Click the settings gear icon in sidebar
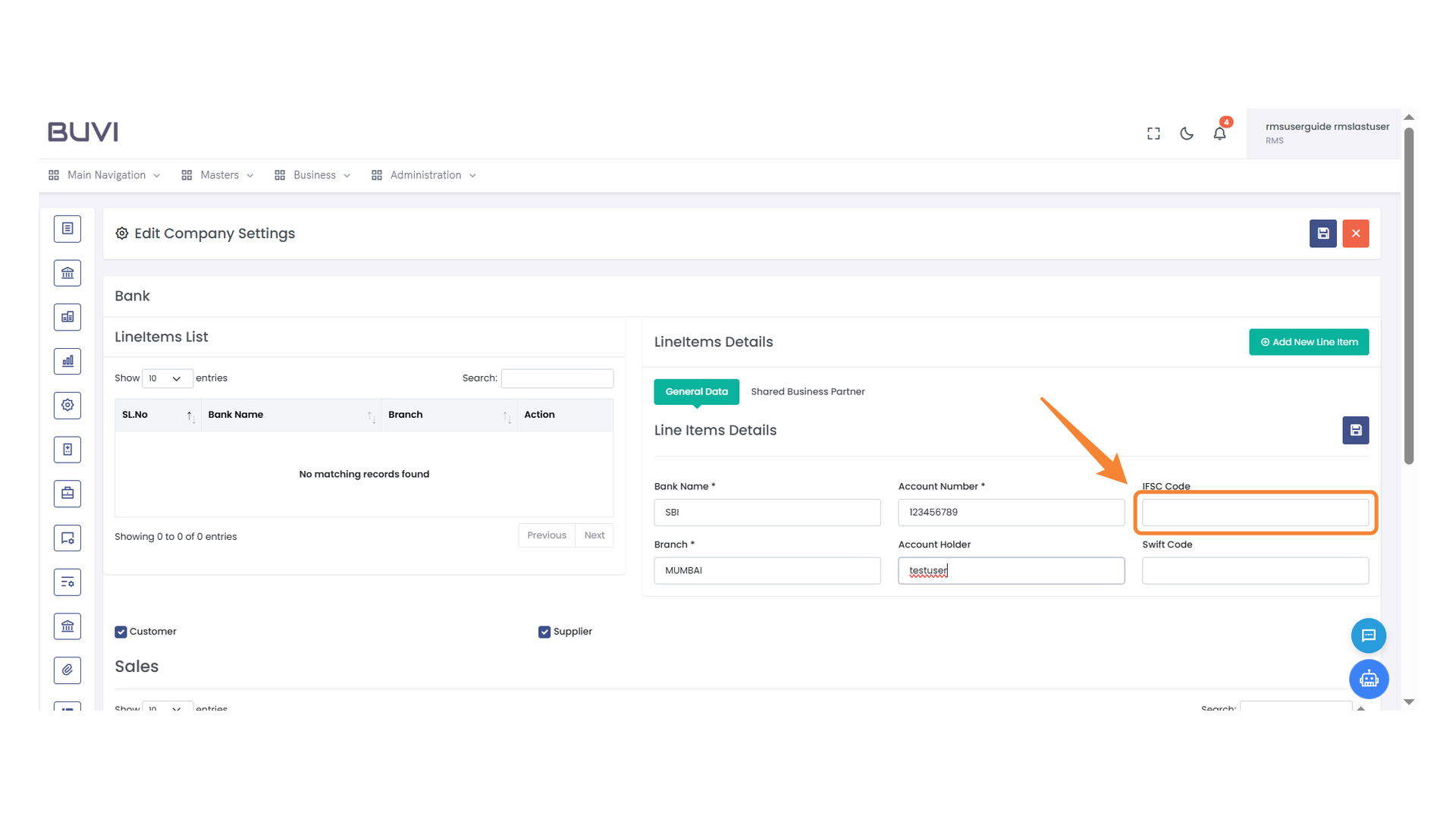 pos(67,405)
